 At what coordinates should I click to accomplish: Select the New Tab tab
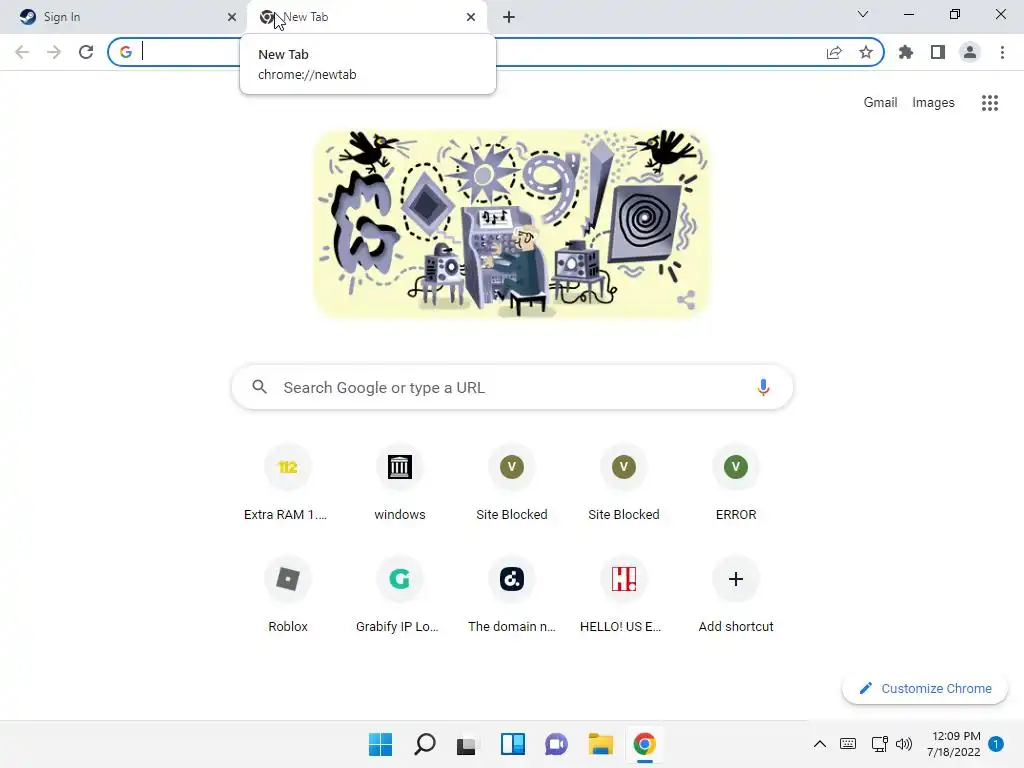366,17
